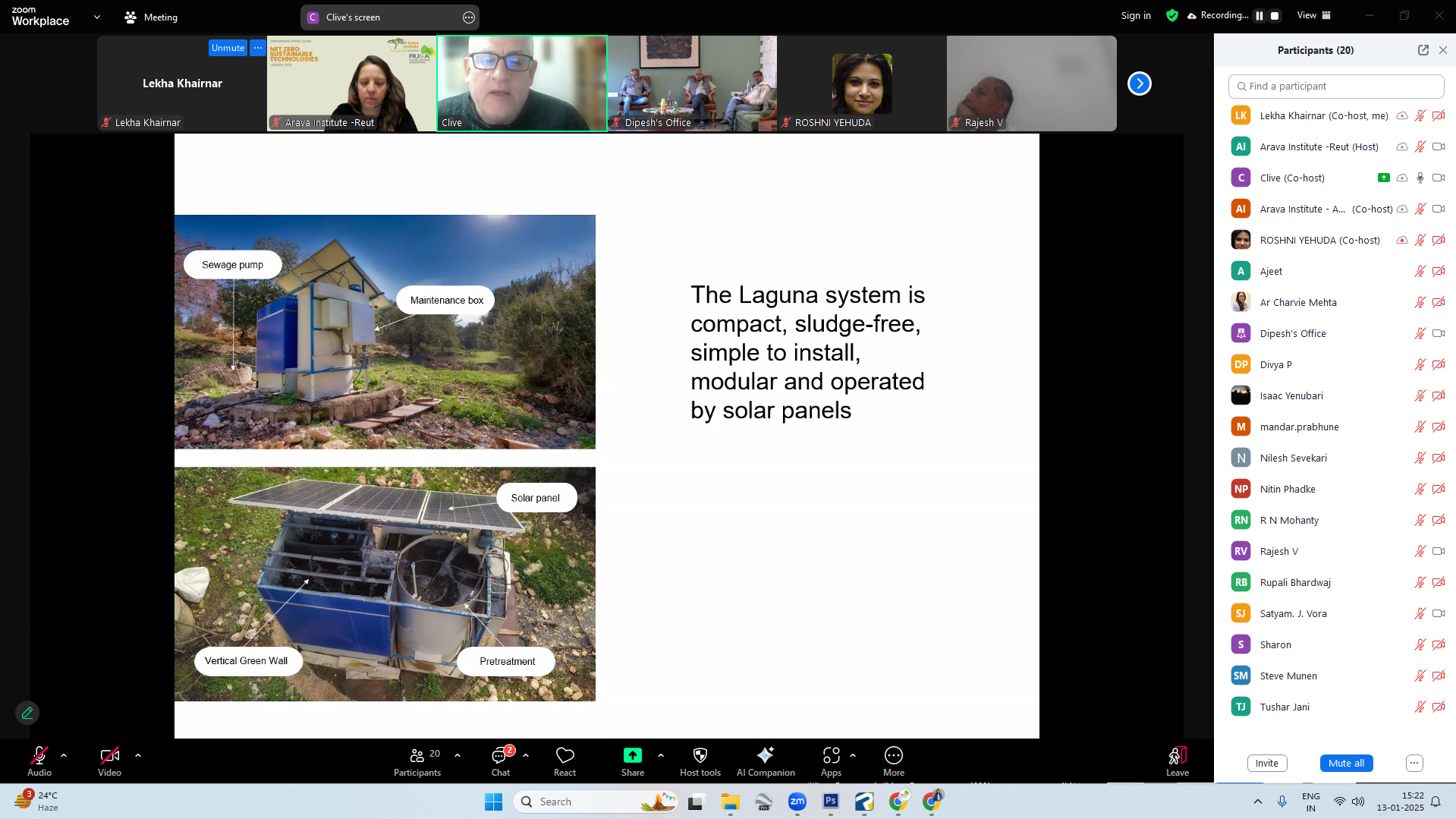The image size is (1456, 819).
Task: Start sharing with the Share button
Action: (x=633, y=761)
